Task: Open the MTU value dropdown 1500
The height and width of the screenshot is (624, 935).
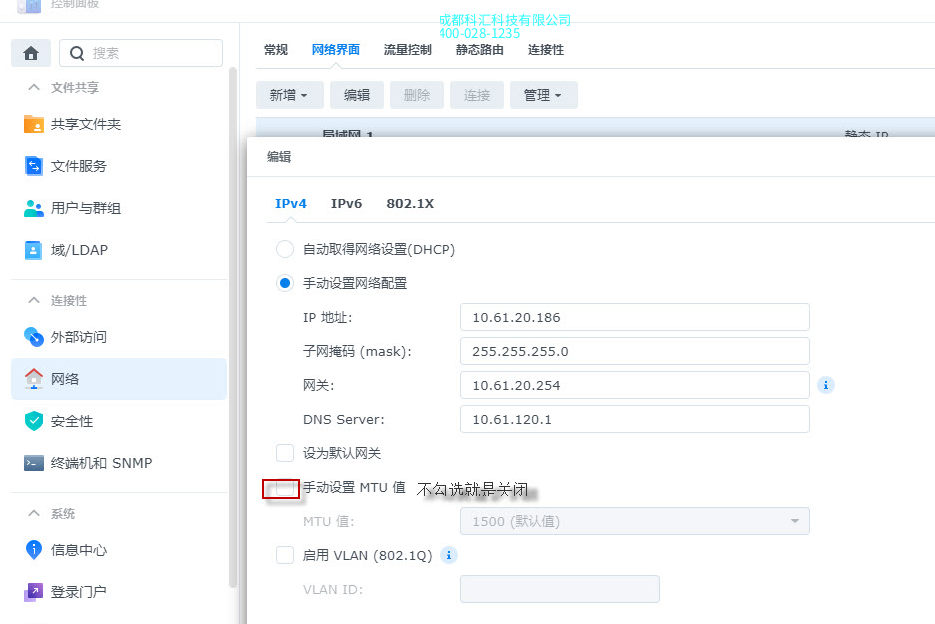Action: [x=634, y=521]
